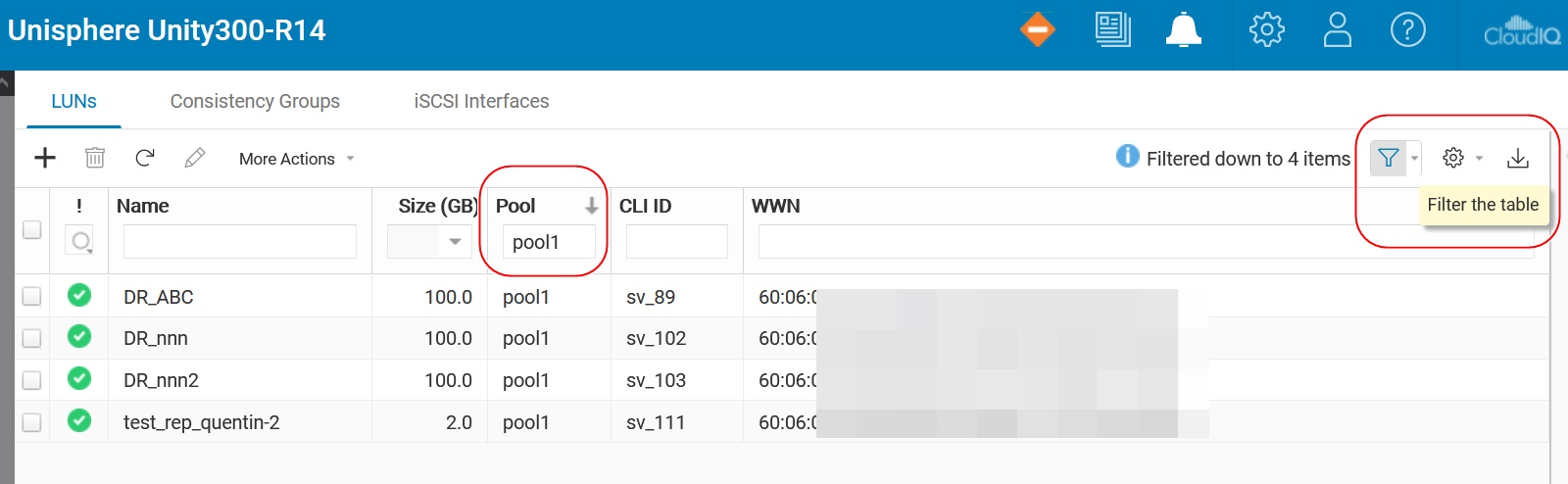Click Filtered down to 4 items text
The width and height of the screenshot is (1568, 484).
click(x=1249, y=159)
